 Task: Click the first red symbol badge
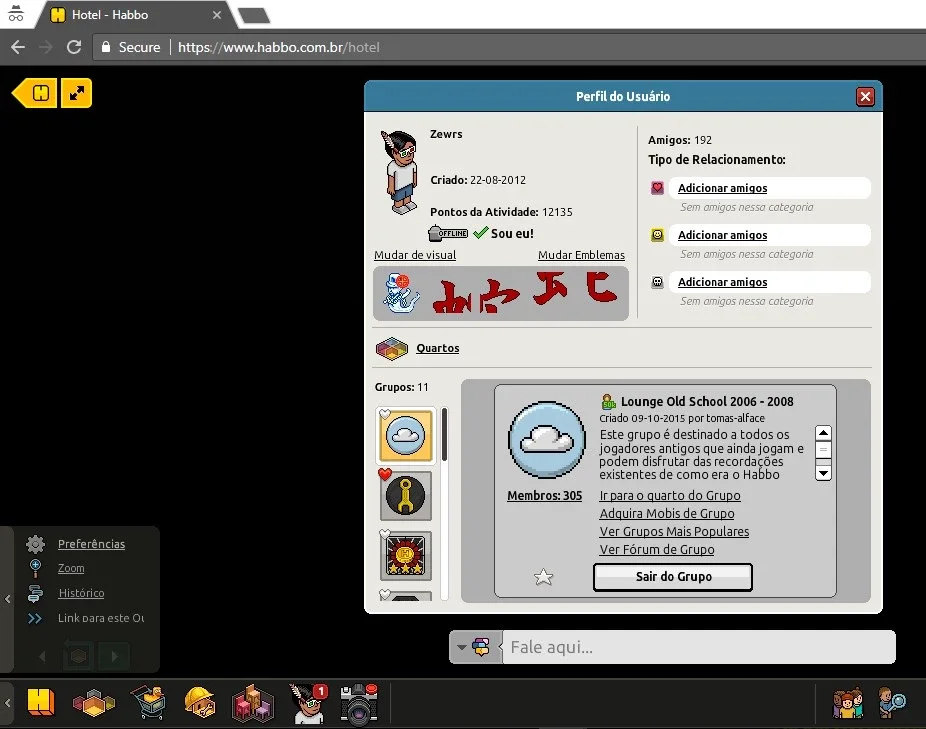[452, 296]
